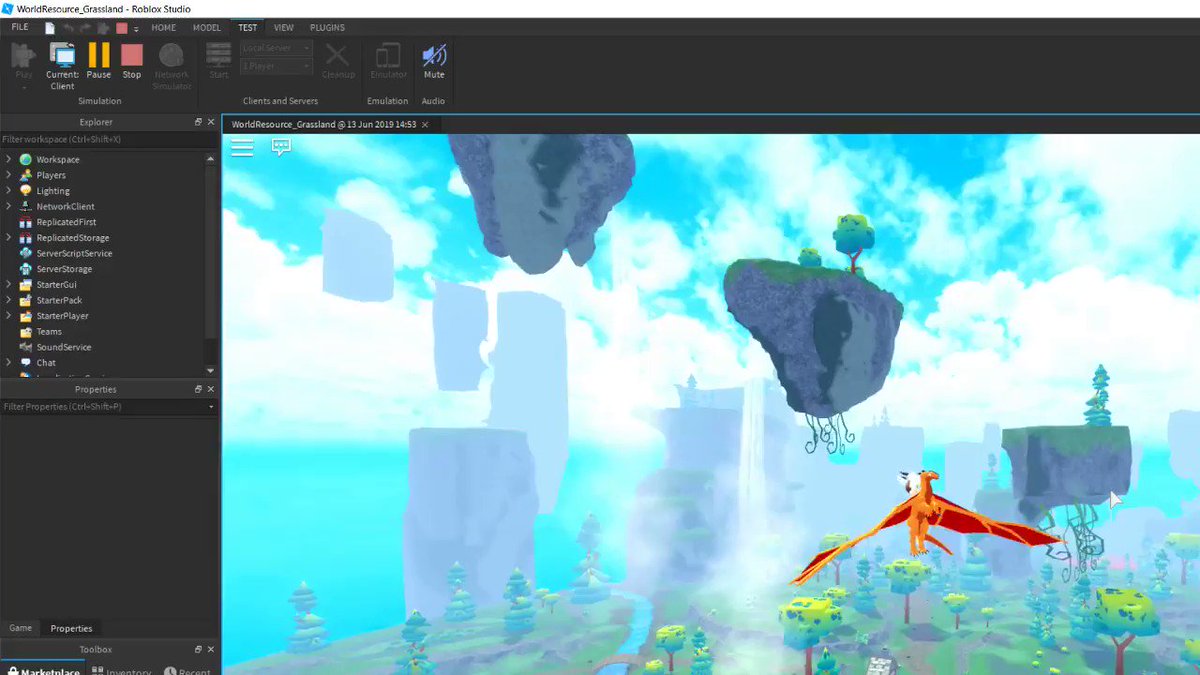Viewport: 1200px width, 675px height.
Task: Select the Teams row label
Action: (49, 332)
